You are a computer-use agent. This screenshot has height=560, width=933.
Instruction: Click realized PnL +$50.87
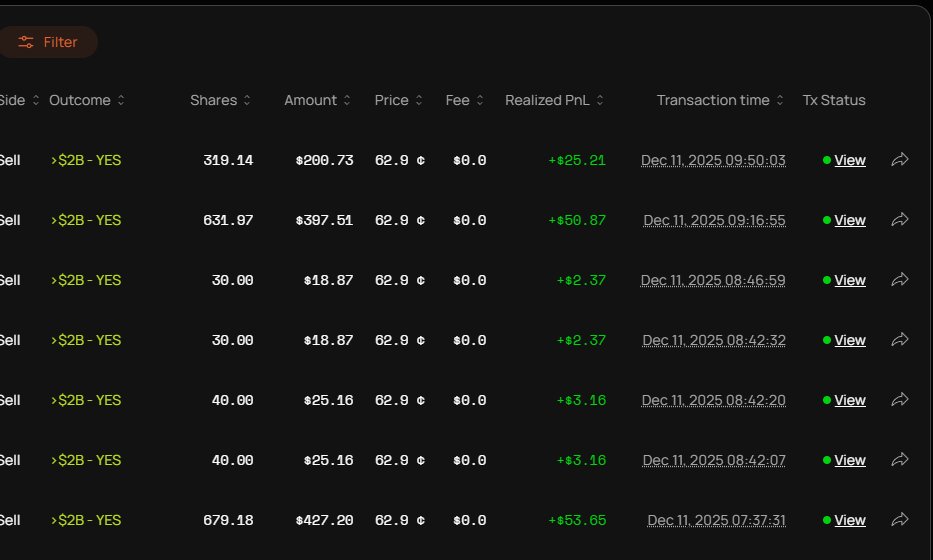577,220
